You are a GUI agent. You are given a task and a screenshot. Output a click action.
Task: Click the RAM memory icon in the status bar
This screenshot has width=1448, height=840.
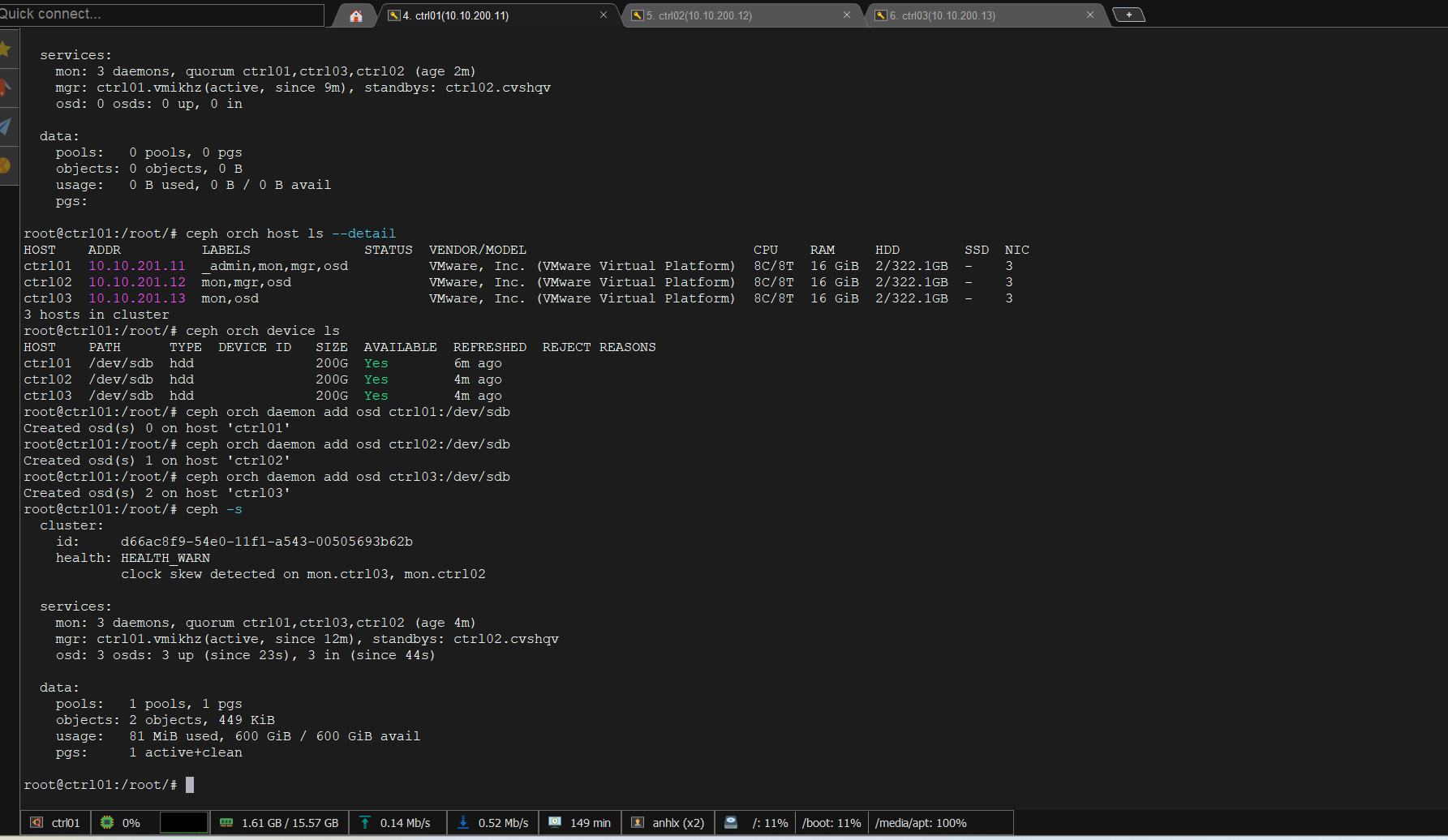[x=226, y=822]
